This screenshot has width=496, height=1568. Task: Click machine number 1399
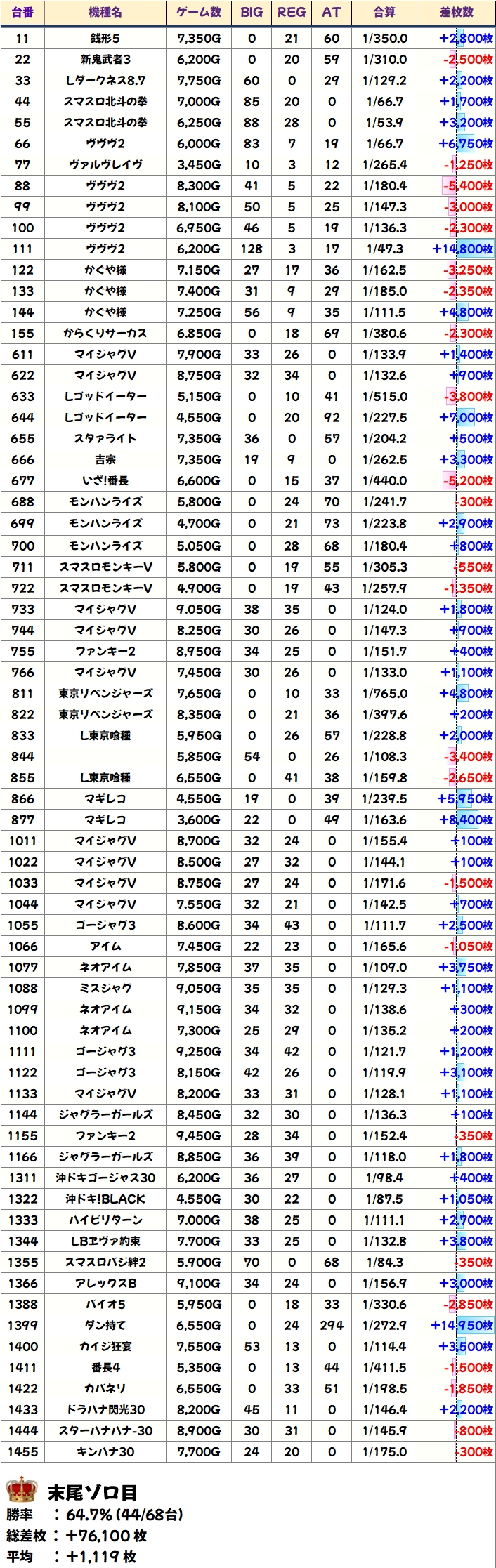click(x=22, y=1326)
